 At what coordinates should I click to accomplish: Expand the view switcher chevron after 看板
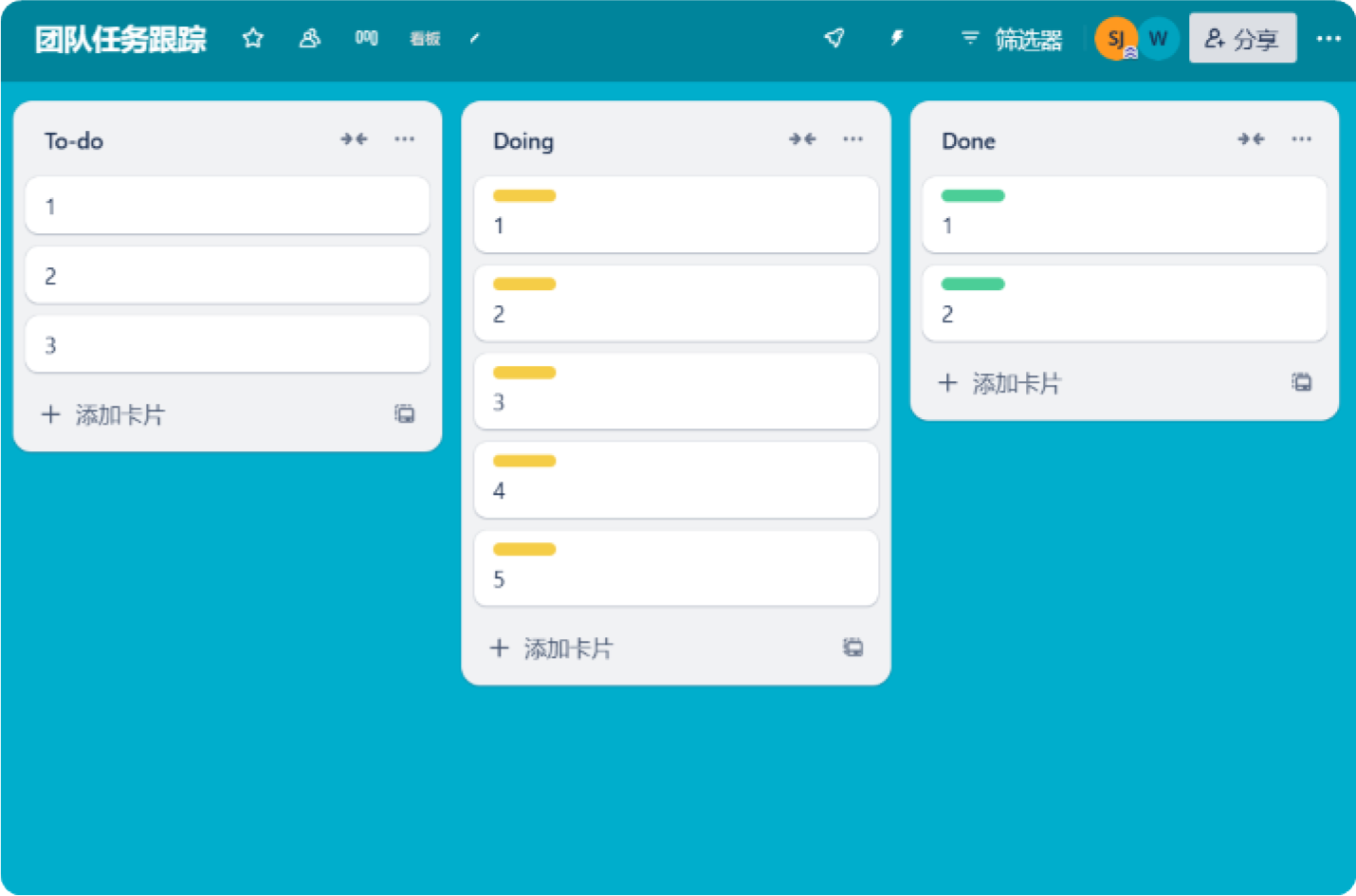475,39
